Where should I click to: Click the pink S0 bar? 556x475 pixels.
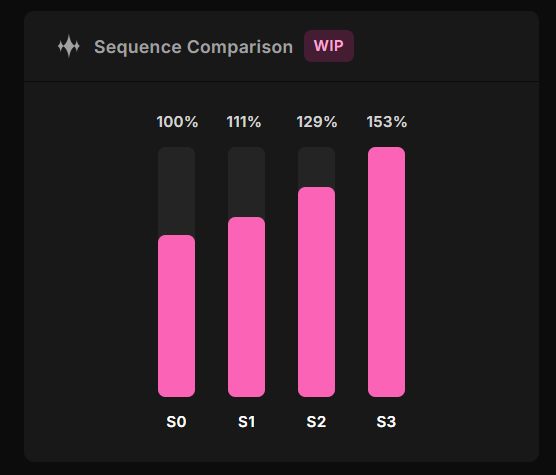pyautogui.click(x=176, y=316)
